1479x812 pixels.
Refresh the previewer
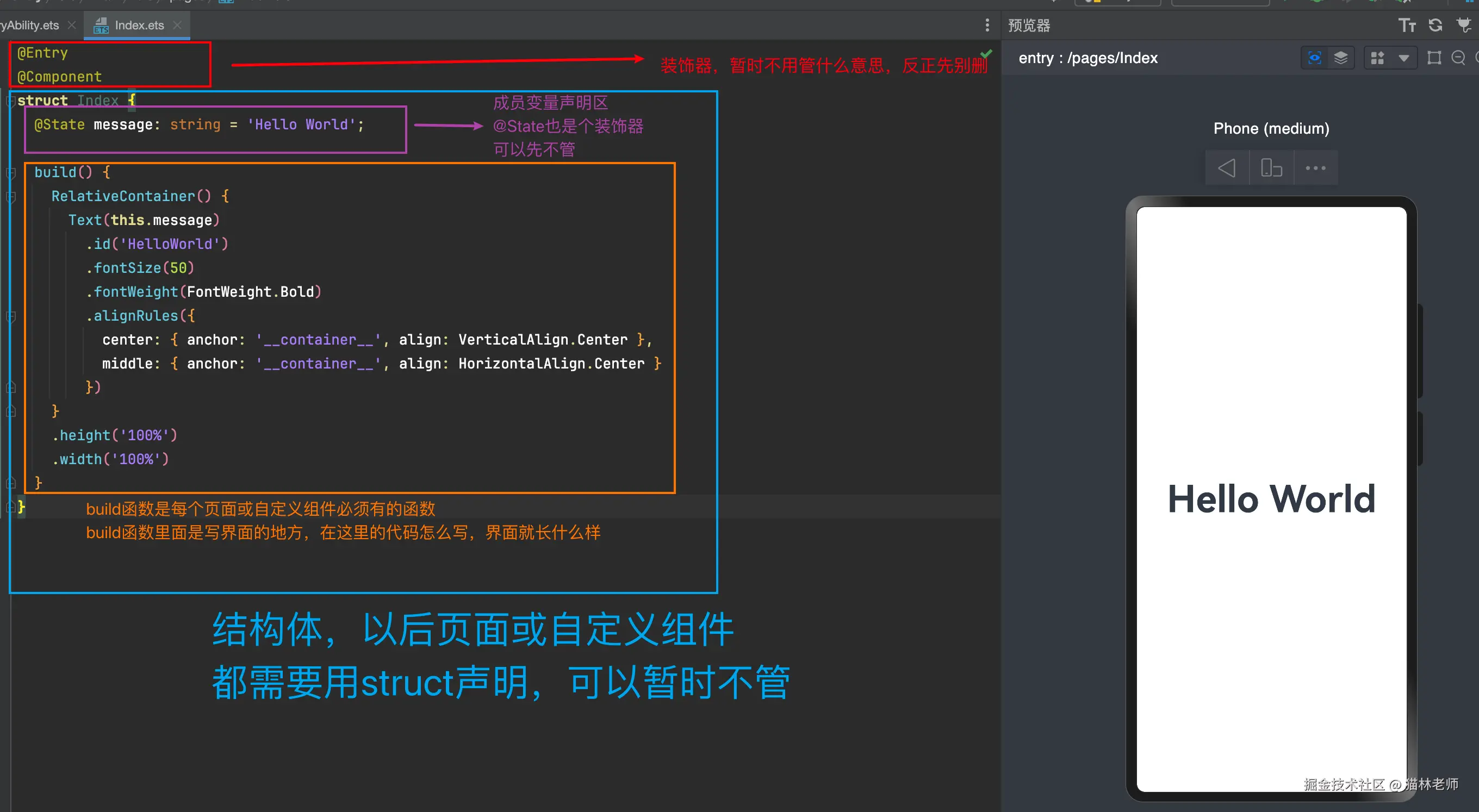coord(1435,25)
